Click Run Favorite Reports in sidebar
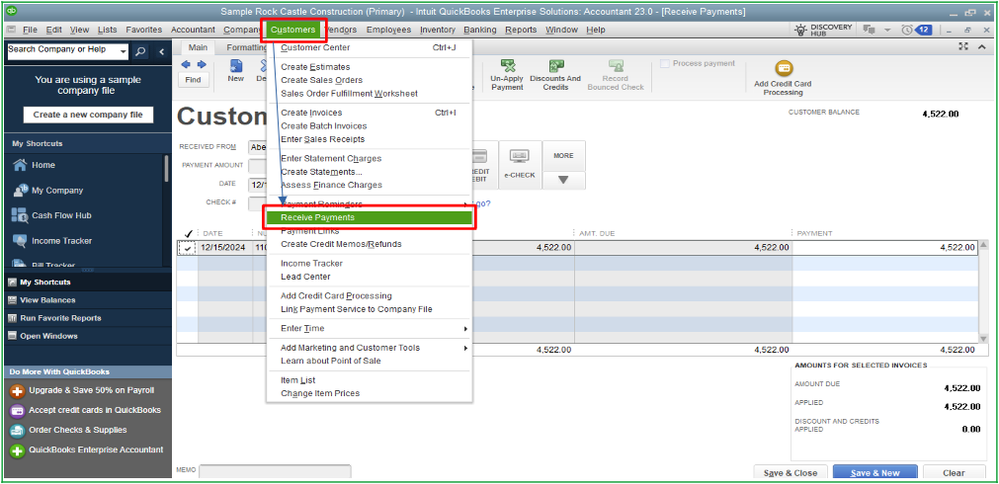The height and width of the screenshot is (484, 999). tap(60, 318)
